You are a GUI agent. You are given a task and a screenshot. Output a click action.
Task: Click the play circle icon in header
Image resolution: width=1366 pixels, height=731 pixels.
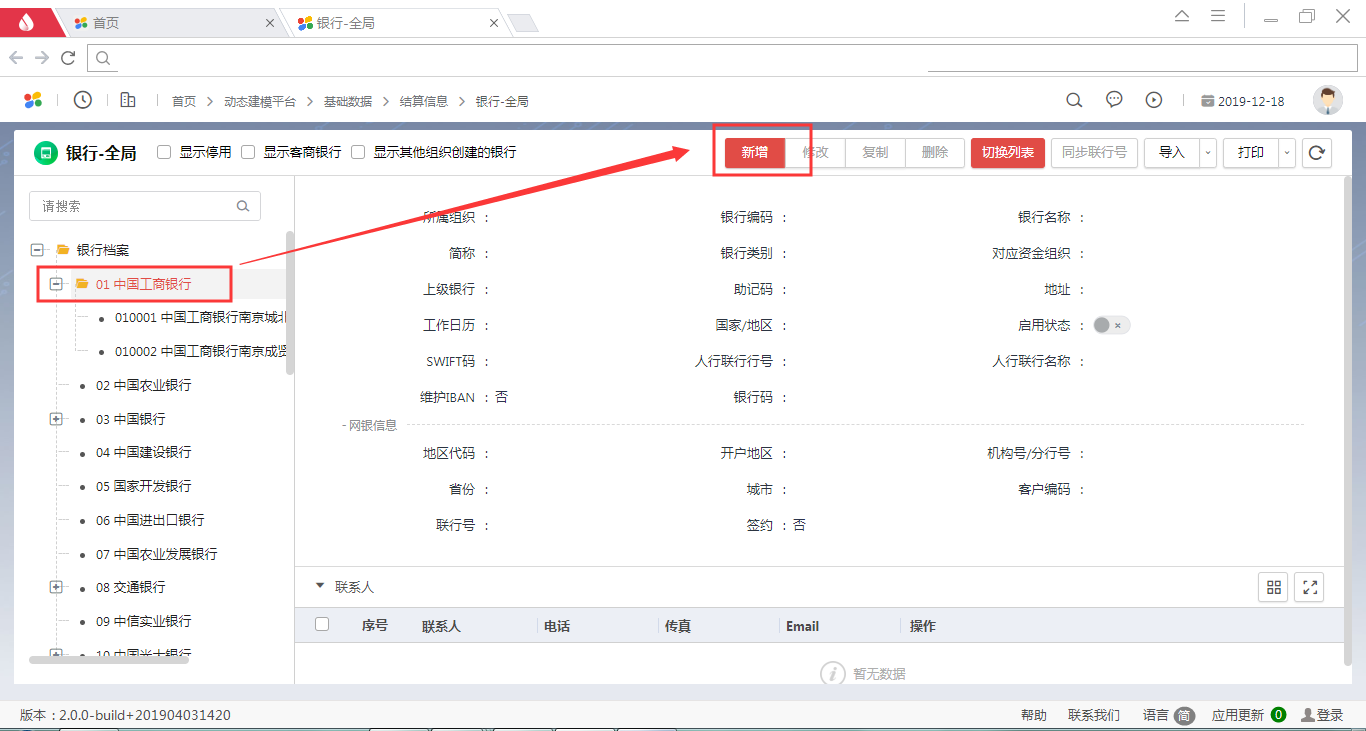coord(1154,100)
